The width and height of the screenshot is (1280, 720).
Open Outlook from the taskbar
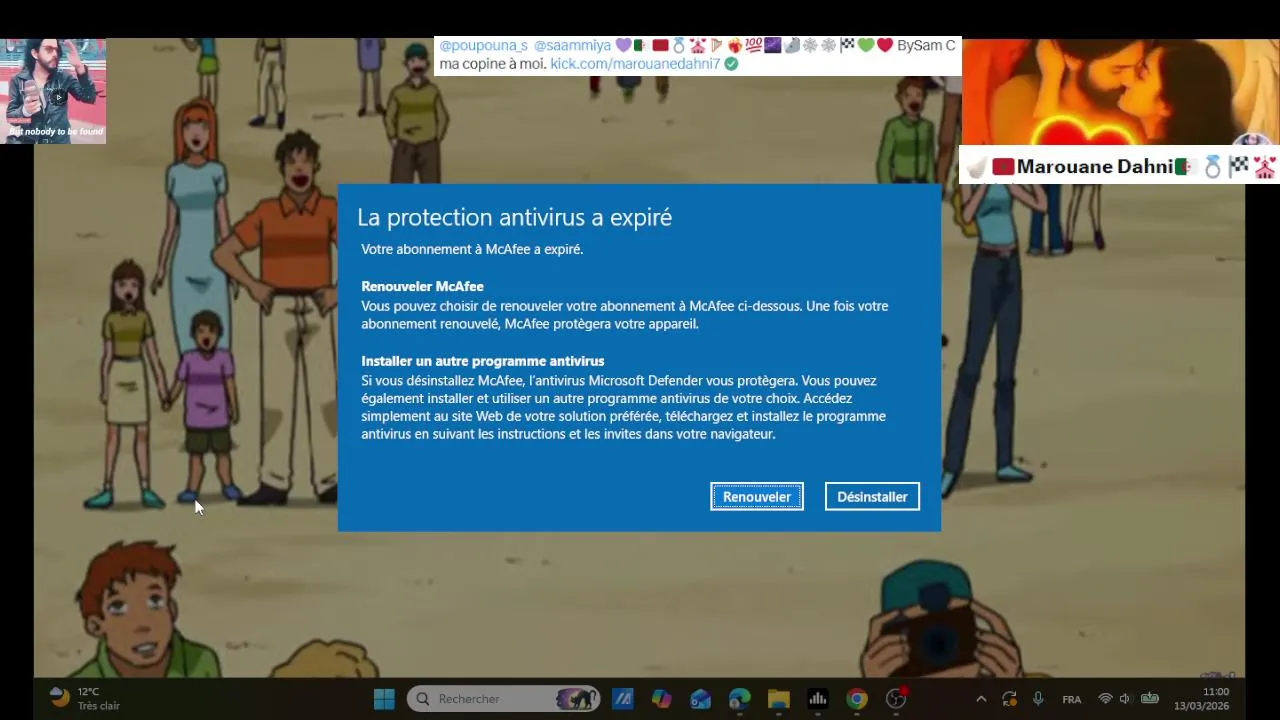(700, 699)
